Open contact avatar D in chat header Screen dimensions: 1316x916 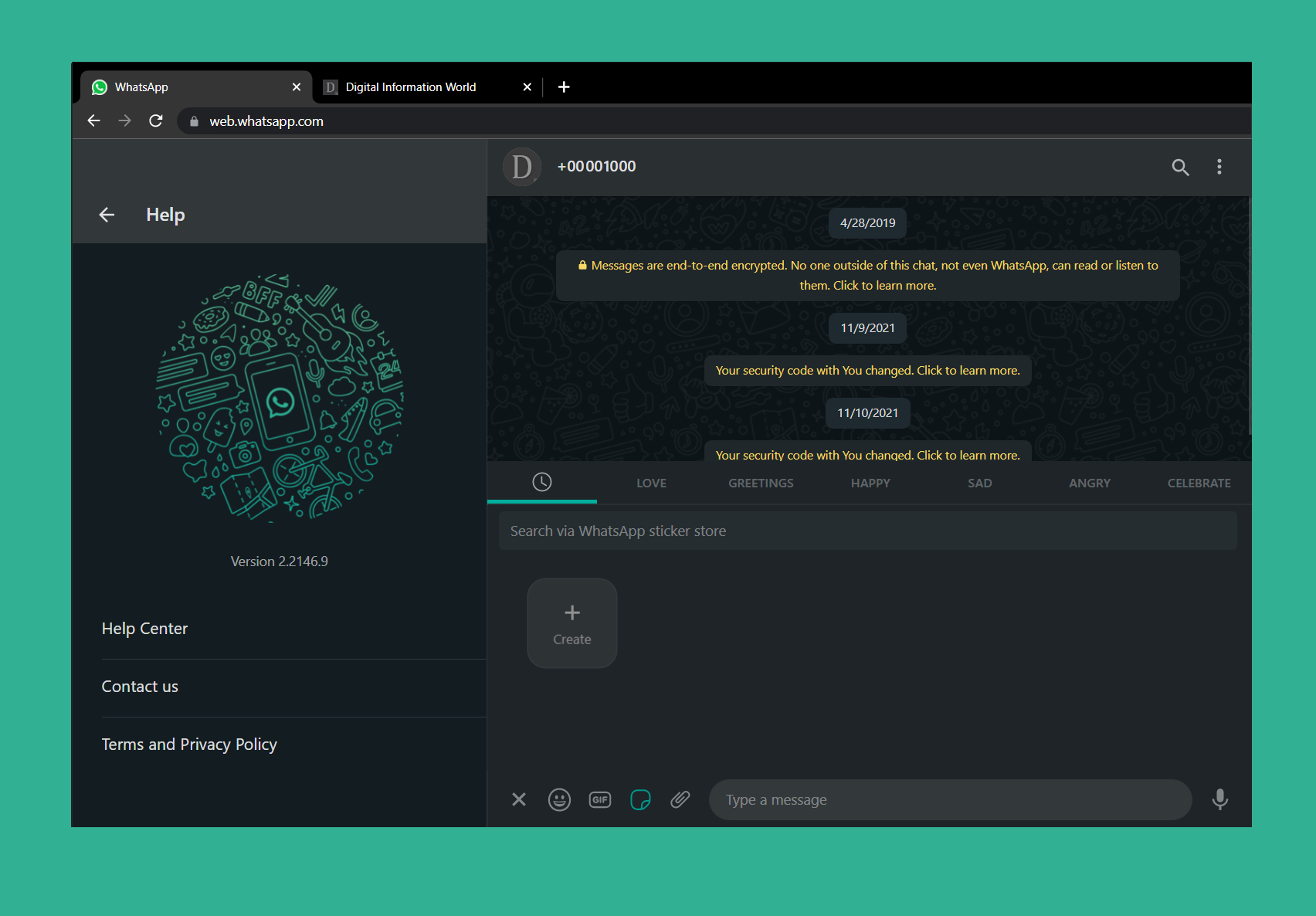pyautogui.click(x=522, y=167)
